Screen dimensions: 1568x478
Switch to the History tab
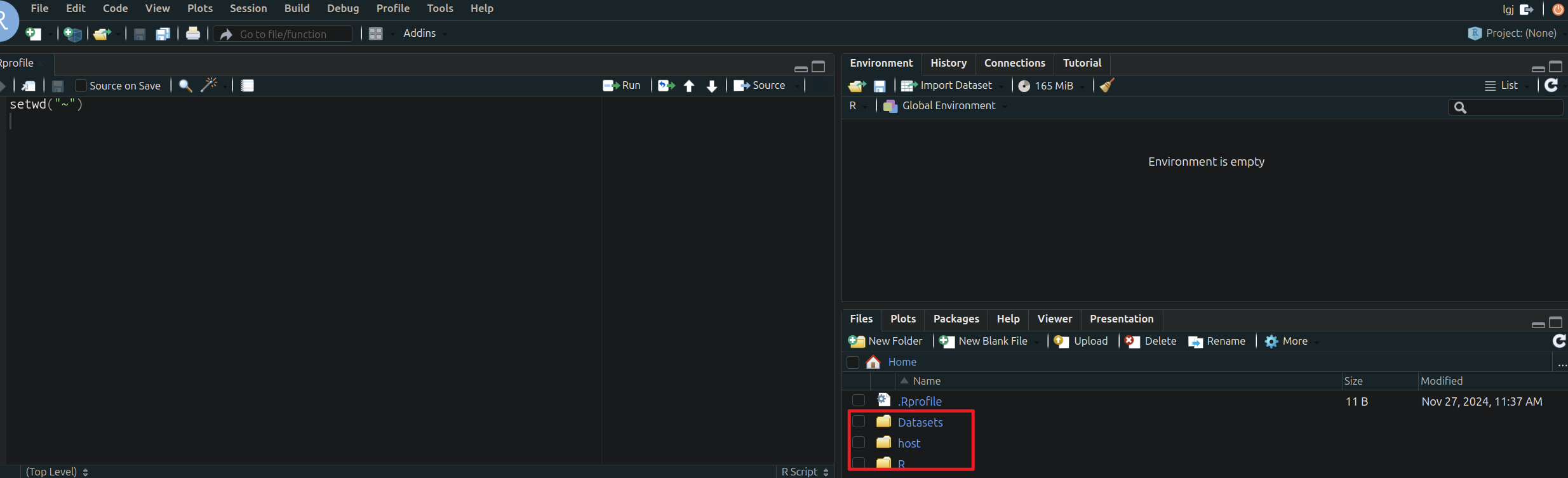(948, 63)
